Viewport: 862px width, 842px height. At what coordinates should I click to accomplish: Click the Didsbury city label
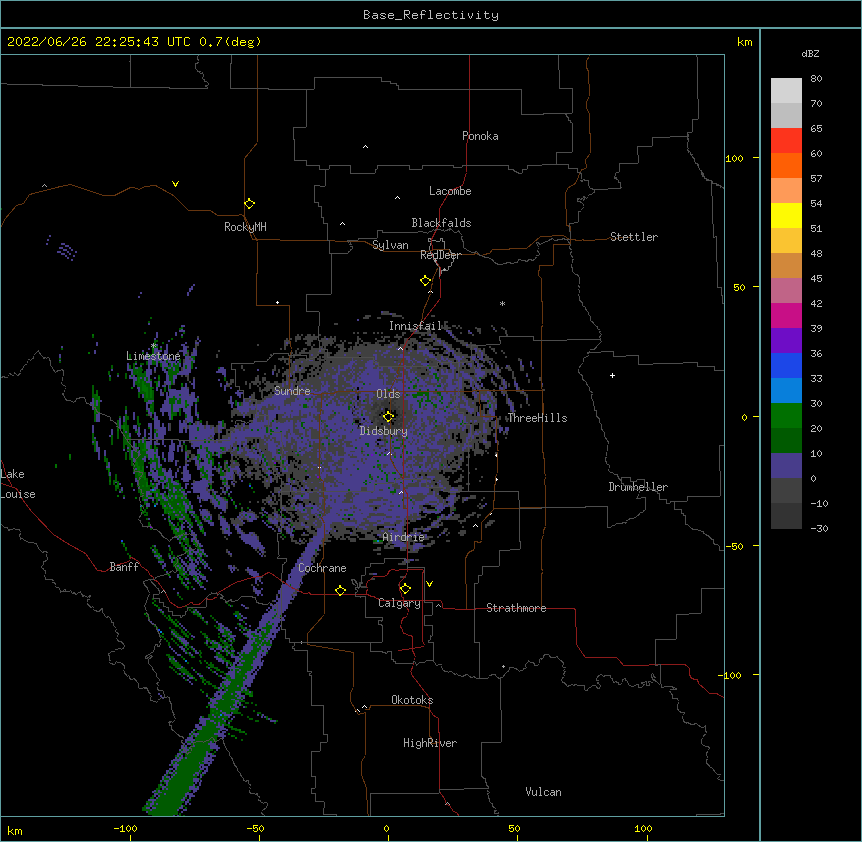[384, 431]
